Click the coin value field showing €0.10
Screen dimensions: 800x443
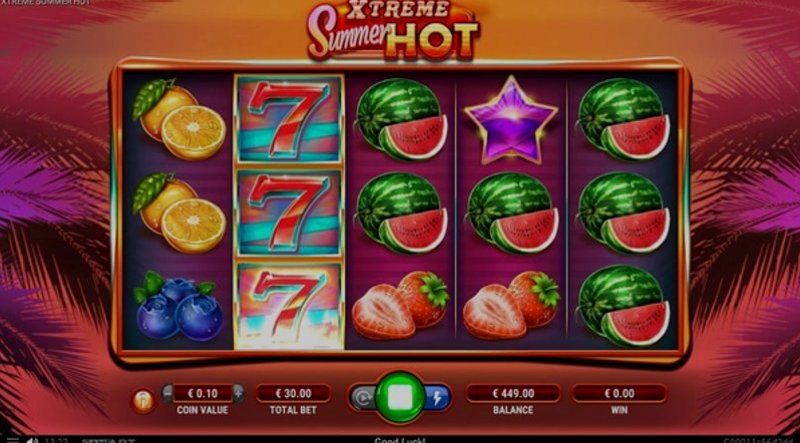pos(203,393)
